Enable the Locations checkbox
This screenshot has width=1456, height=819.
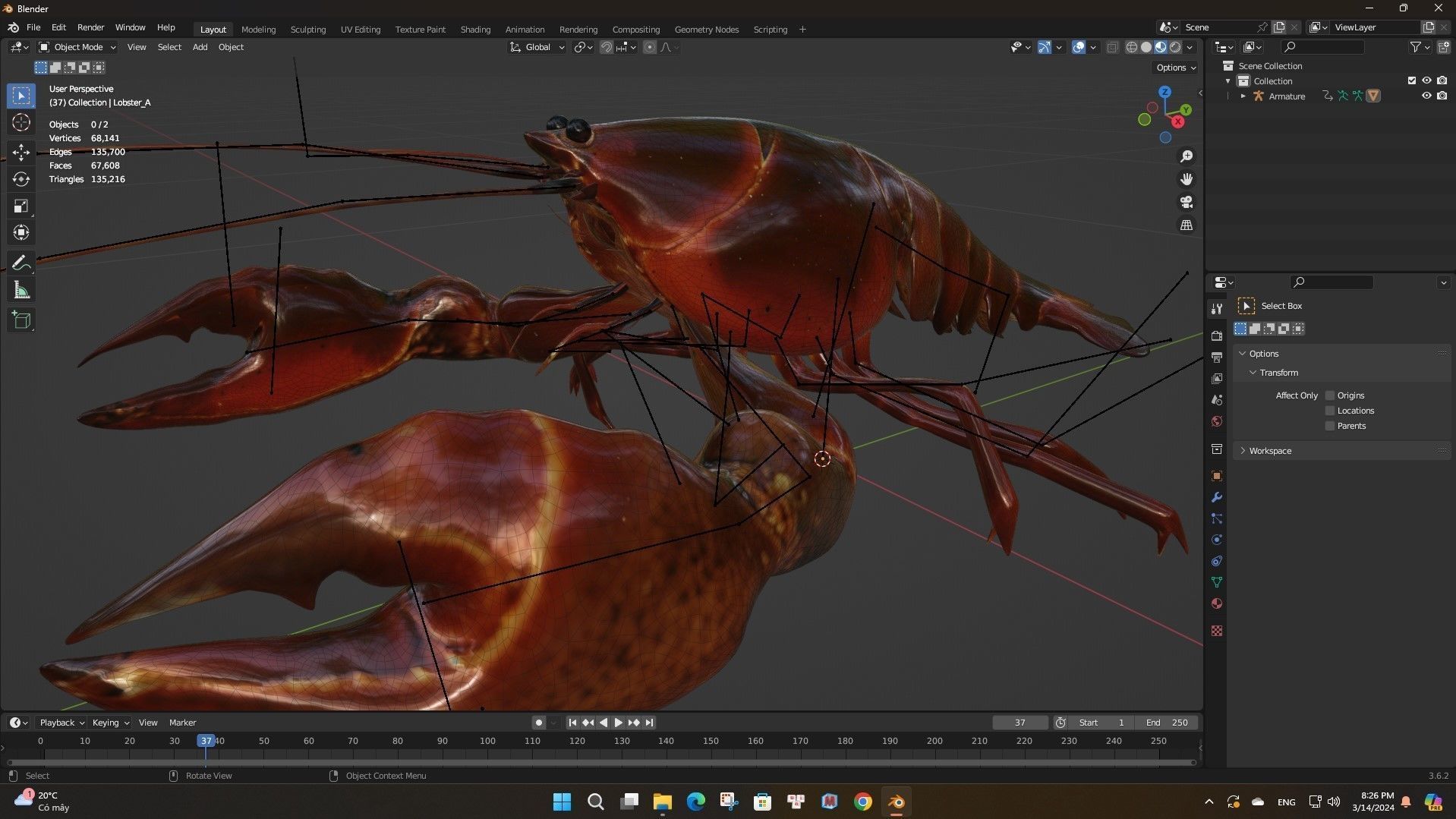(x=1330, y=411)
